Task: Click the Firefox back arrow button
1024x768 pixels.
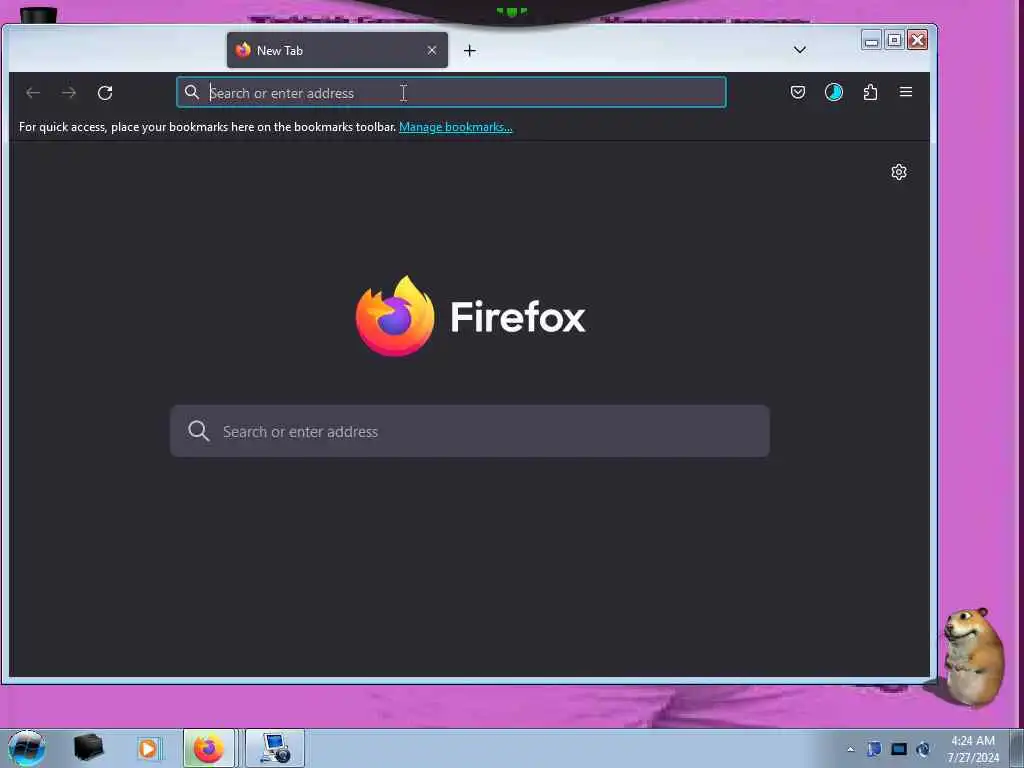Action: pyautogui.click(x=33, y=93)
